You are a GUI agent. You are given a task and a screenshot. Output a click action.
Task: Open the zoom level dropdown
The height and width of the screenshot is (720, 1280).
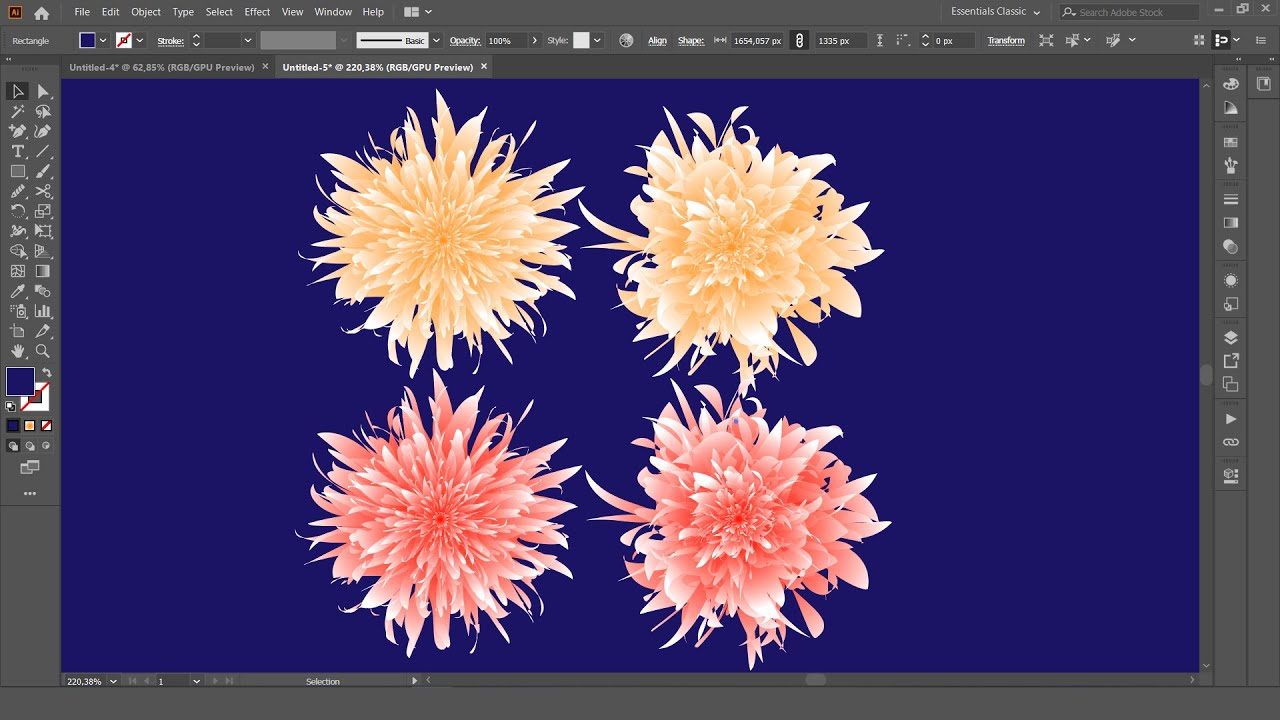point(113,681)
